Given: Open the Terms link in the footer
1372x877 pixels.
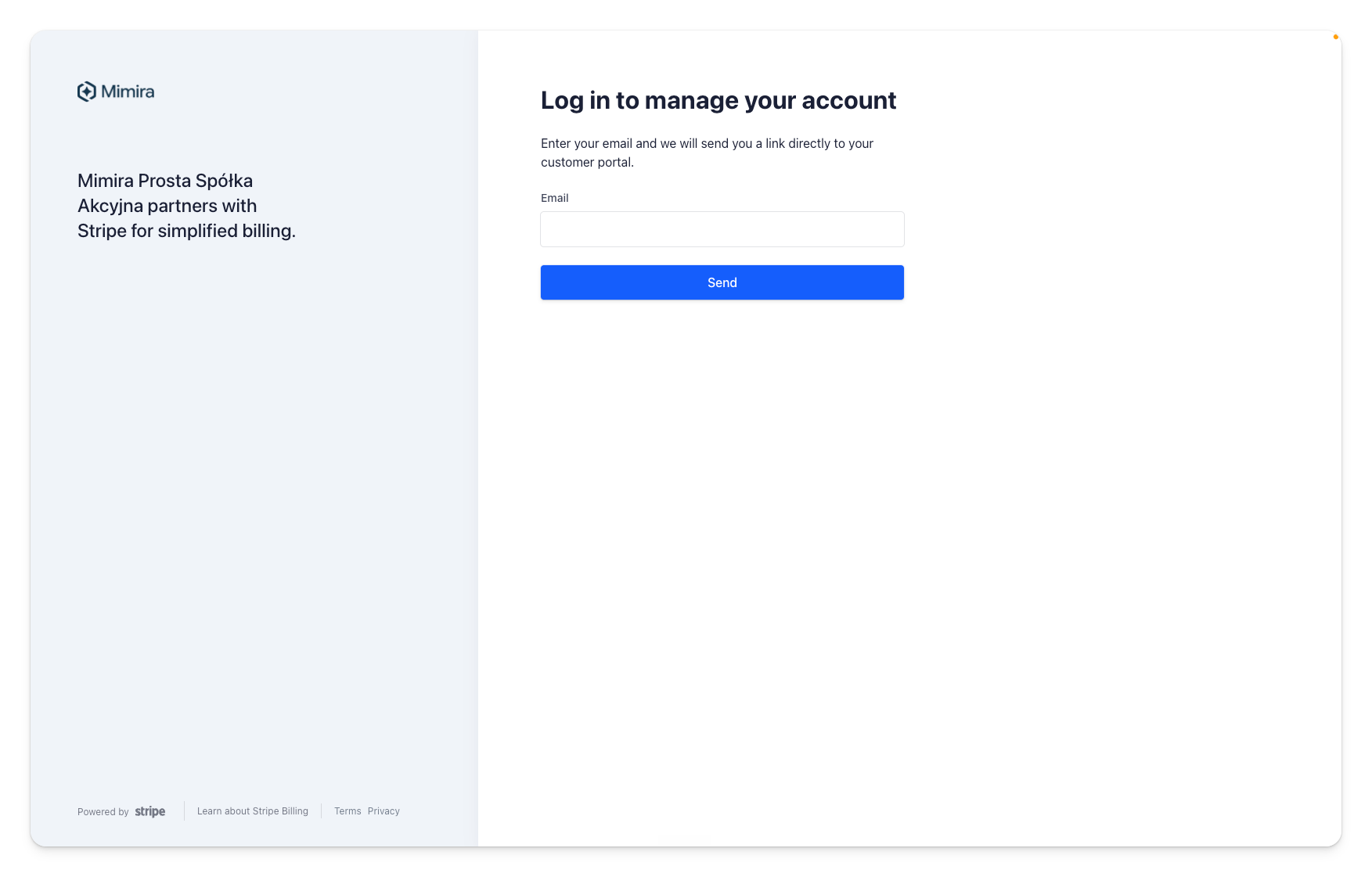Looking at the screenshot, I should [x=348, y=811].
